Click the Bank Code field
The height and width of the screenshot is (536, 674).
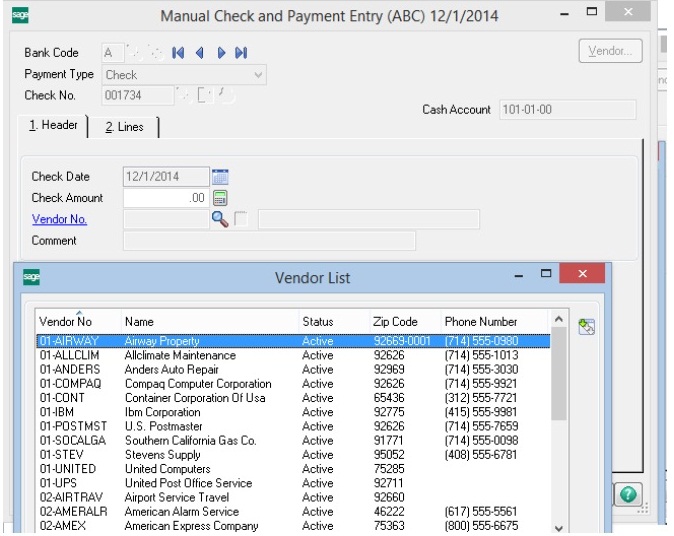click(113, 53)
